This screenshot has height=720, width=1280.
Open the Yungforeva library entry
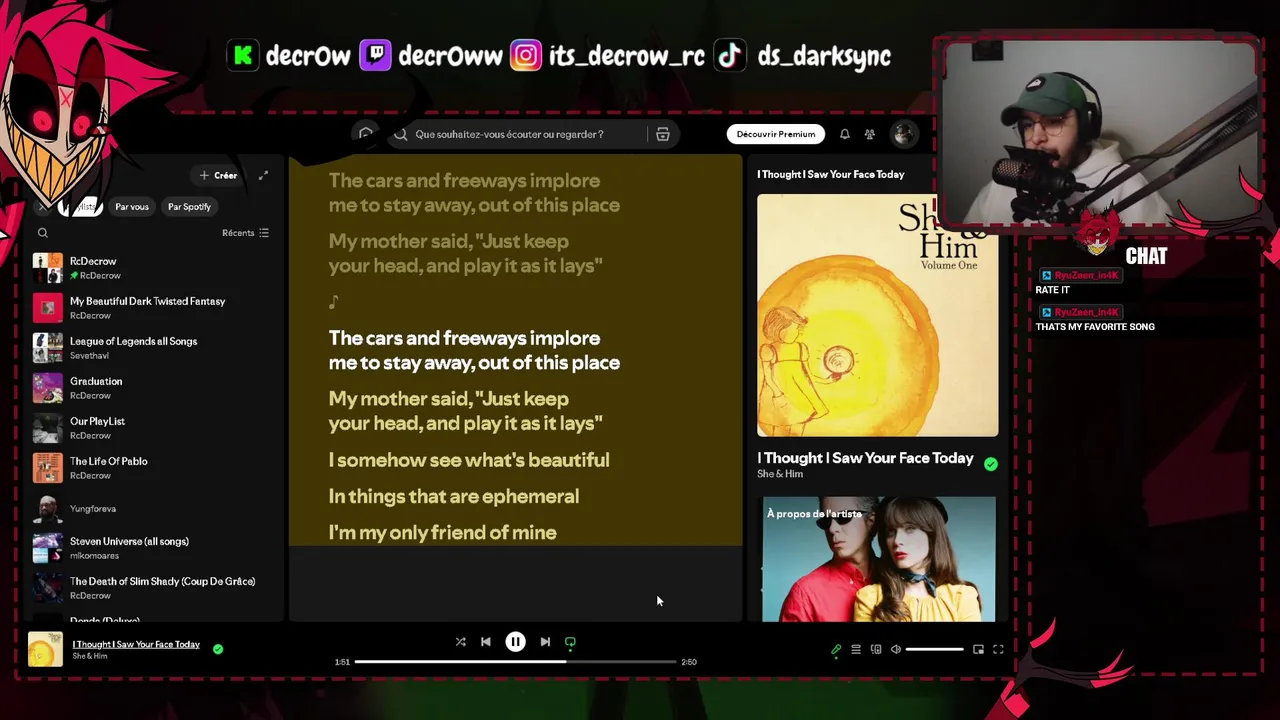tap(155, 508)
